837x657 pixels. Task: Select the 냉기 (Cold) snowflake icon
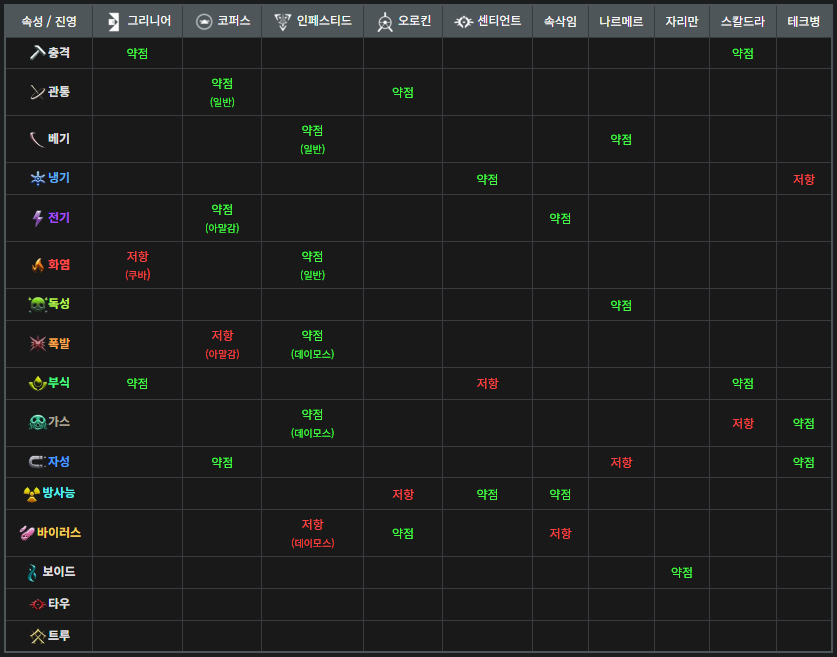[37, 179]
